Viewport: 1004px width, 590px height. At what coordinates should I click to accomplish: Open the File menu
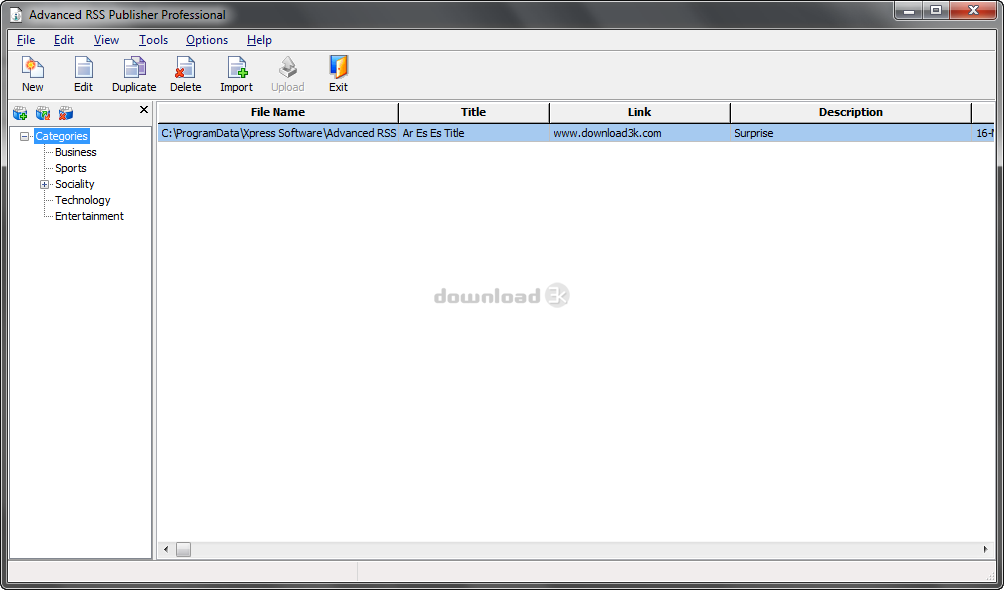point(26,40)
